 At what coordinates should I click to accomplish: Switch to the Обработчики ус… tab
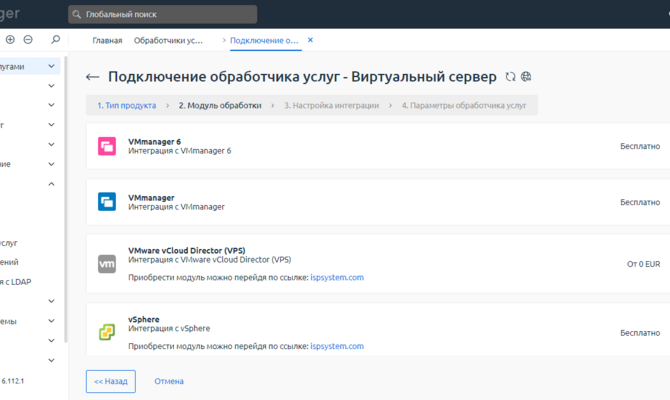(x=168, y=41)
